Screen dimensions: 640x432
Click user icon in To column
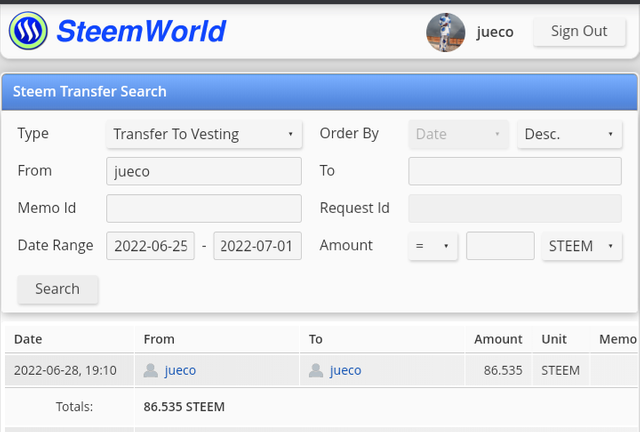tap(316, 370)
